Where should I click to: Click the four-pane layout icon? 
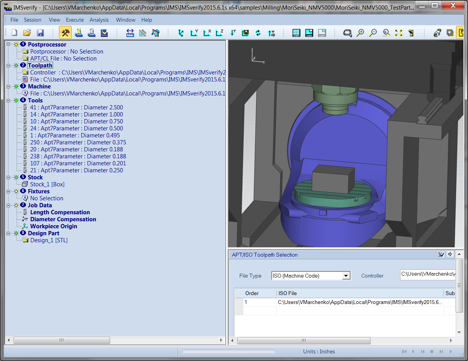296,33
